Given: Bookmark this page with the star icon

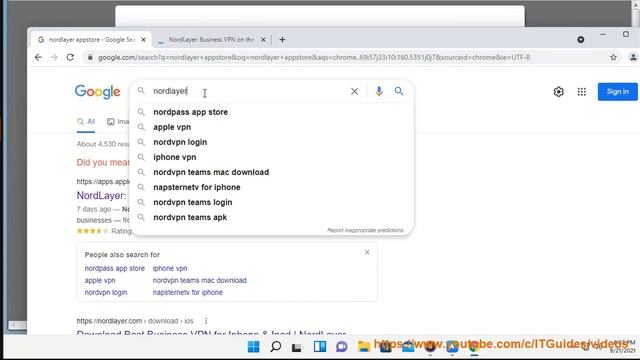Looking at the screenshot, I should pyautogui.click(x=613, y=58).
